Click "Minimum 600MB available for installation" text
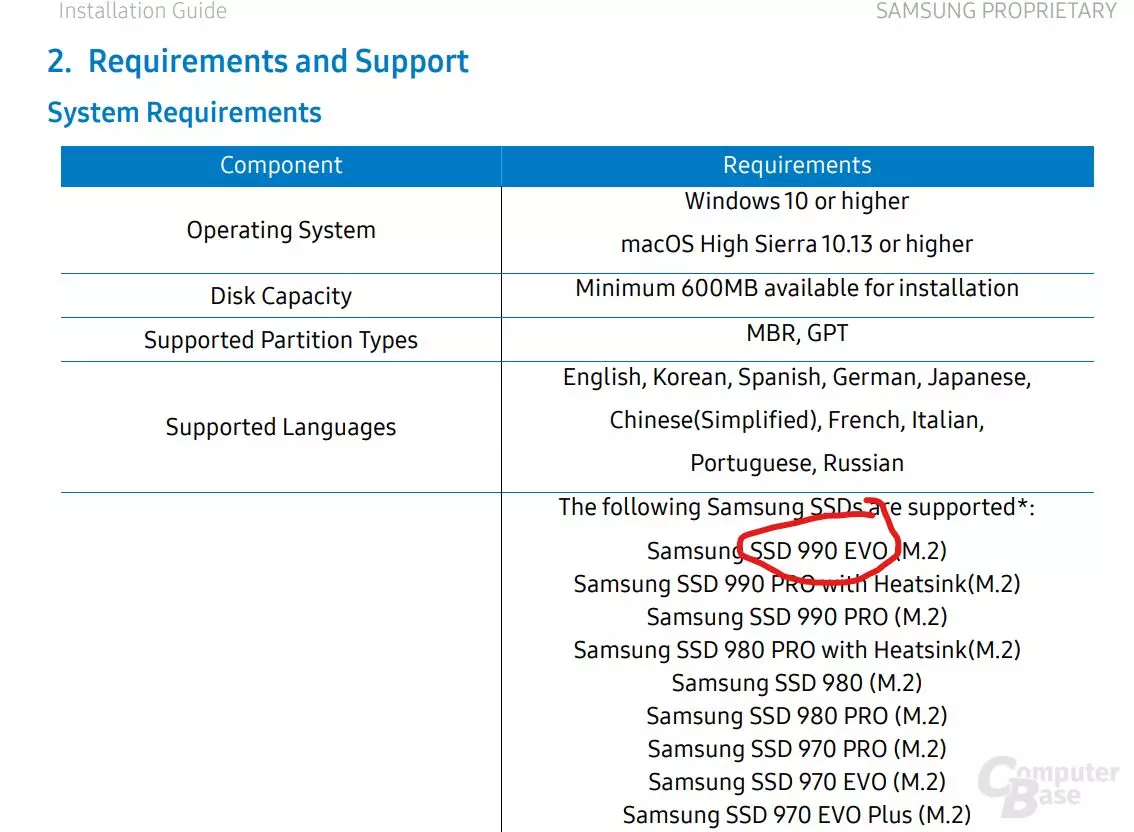This screenshot has height=832, width=1134. pos(797,289)
